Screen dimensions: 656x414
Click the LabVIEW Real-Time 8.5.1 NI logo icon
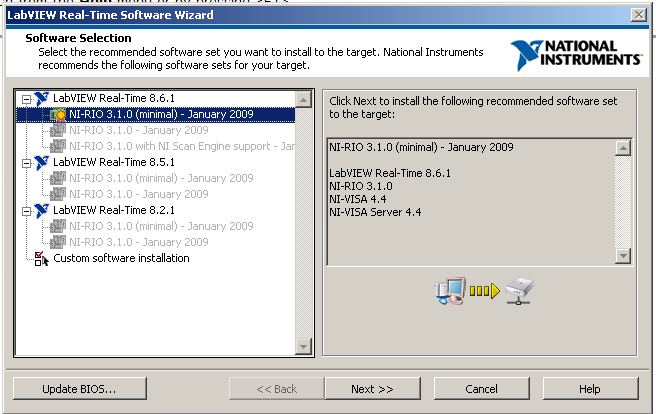click(42, 163)
